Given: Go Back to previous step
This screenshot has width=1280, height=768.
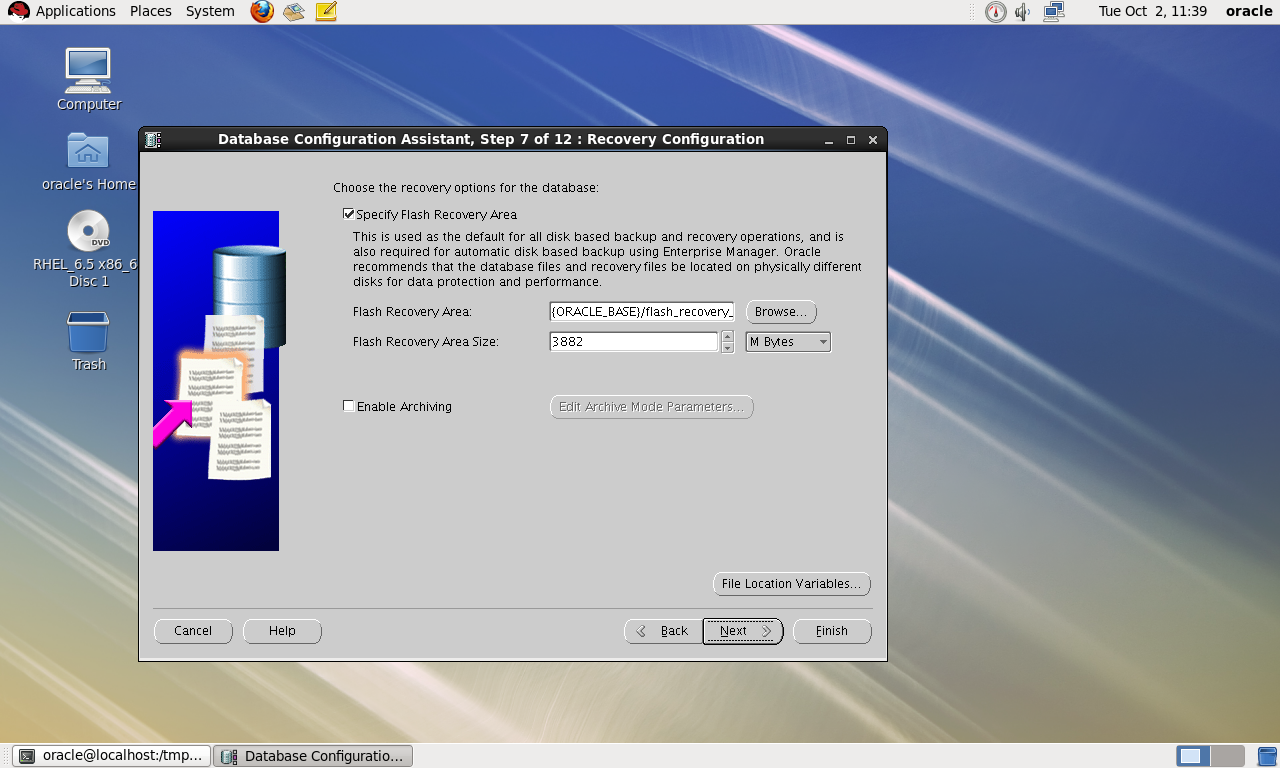Looking at the screenshot, I should click(x=663, y=631).
